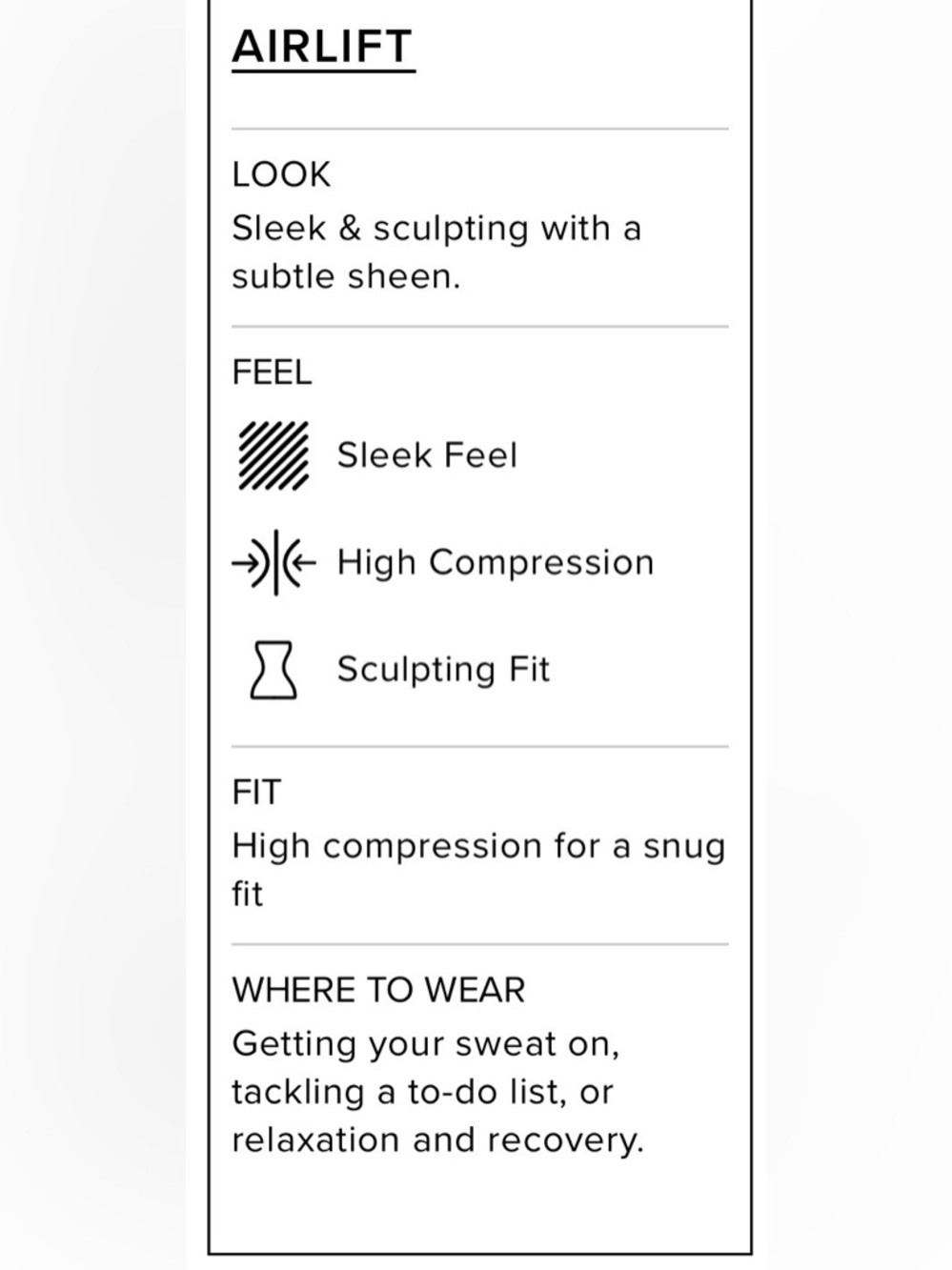This screenshot has width=952, height=1270.
Task: Tap the FIT section heading
Action: coord(256,793)
